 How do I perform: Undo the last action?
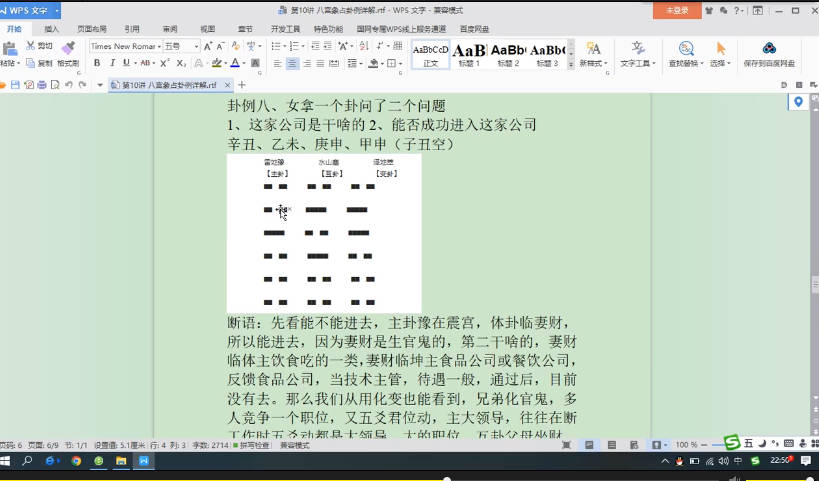click(x=68, y=85)
